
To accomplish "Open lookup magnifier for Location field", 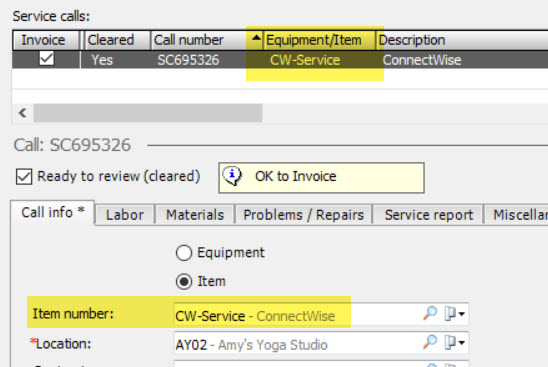I will (x=430, y=342).
